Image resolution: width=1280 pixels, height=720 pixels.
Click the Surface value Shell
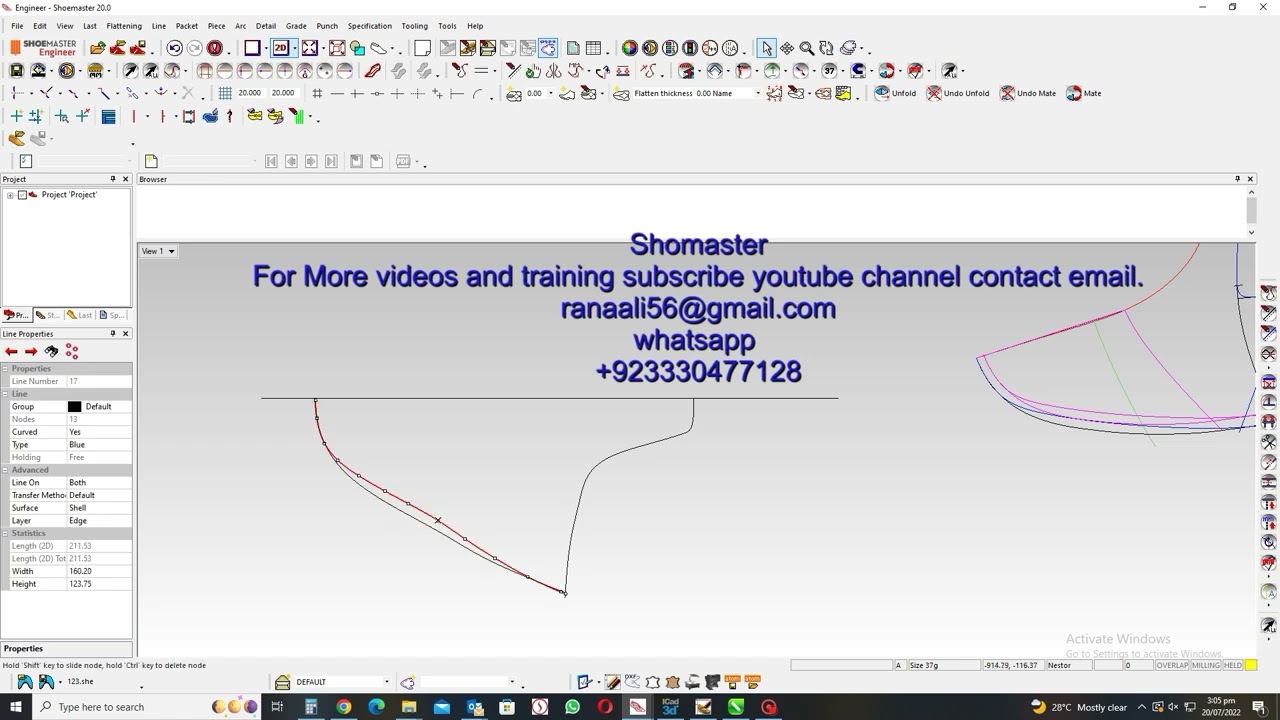tap(99, 508)
